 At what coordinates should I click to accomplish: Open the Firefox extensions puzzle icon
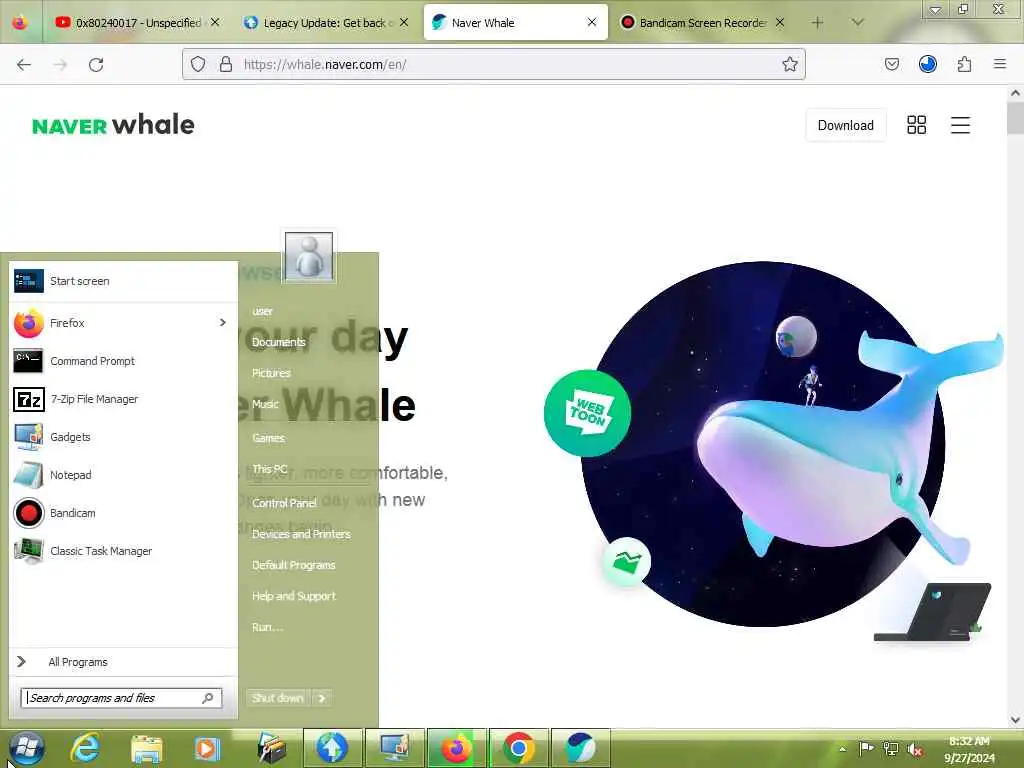[x=964, y=64]
